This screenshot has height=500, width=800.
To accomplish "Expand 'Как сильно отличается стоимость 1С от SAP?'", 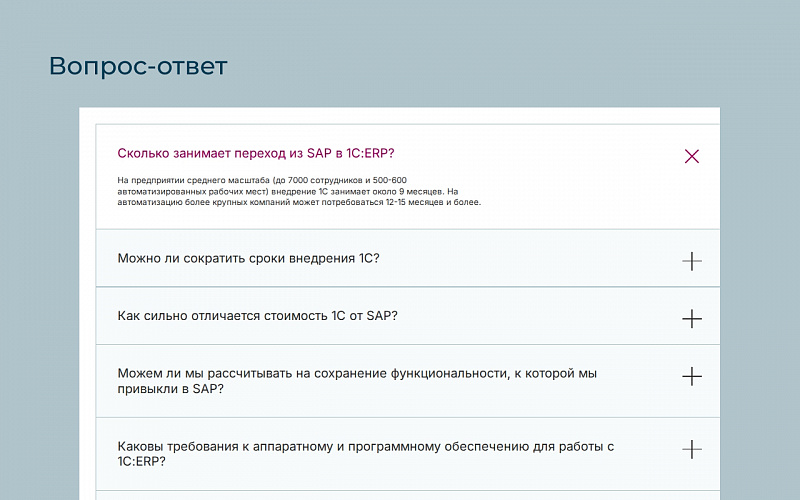I will (257, 316).
